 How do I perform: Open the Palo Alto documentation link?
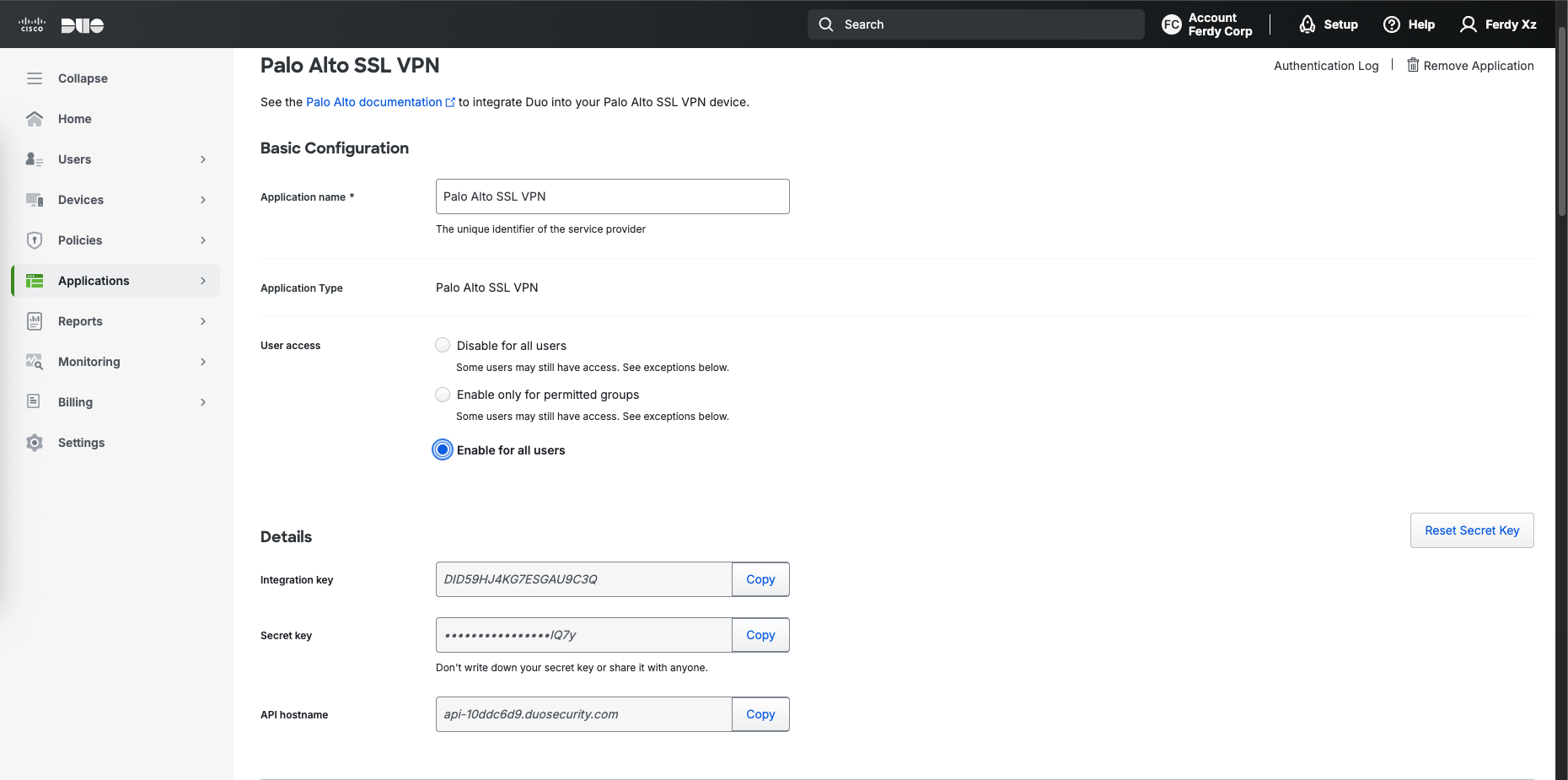click(x=373, y=102)
